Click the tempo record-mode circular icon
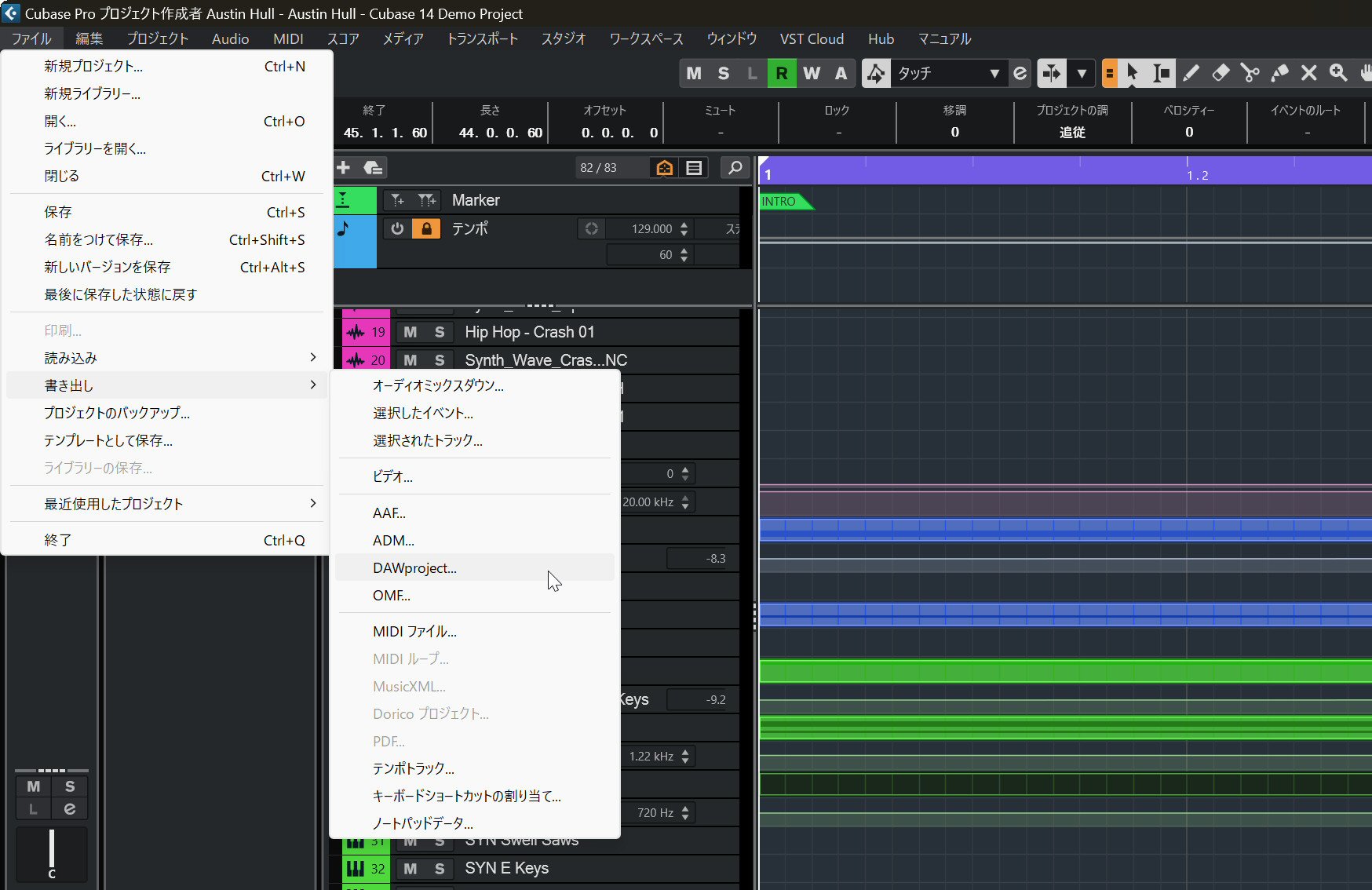The height and width of the screenshot is (890, 1372). 592,228
